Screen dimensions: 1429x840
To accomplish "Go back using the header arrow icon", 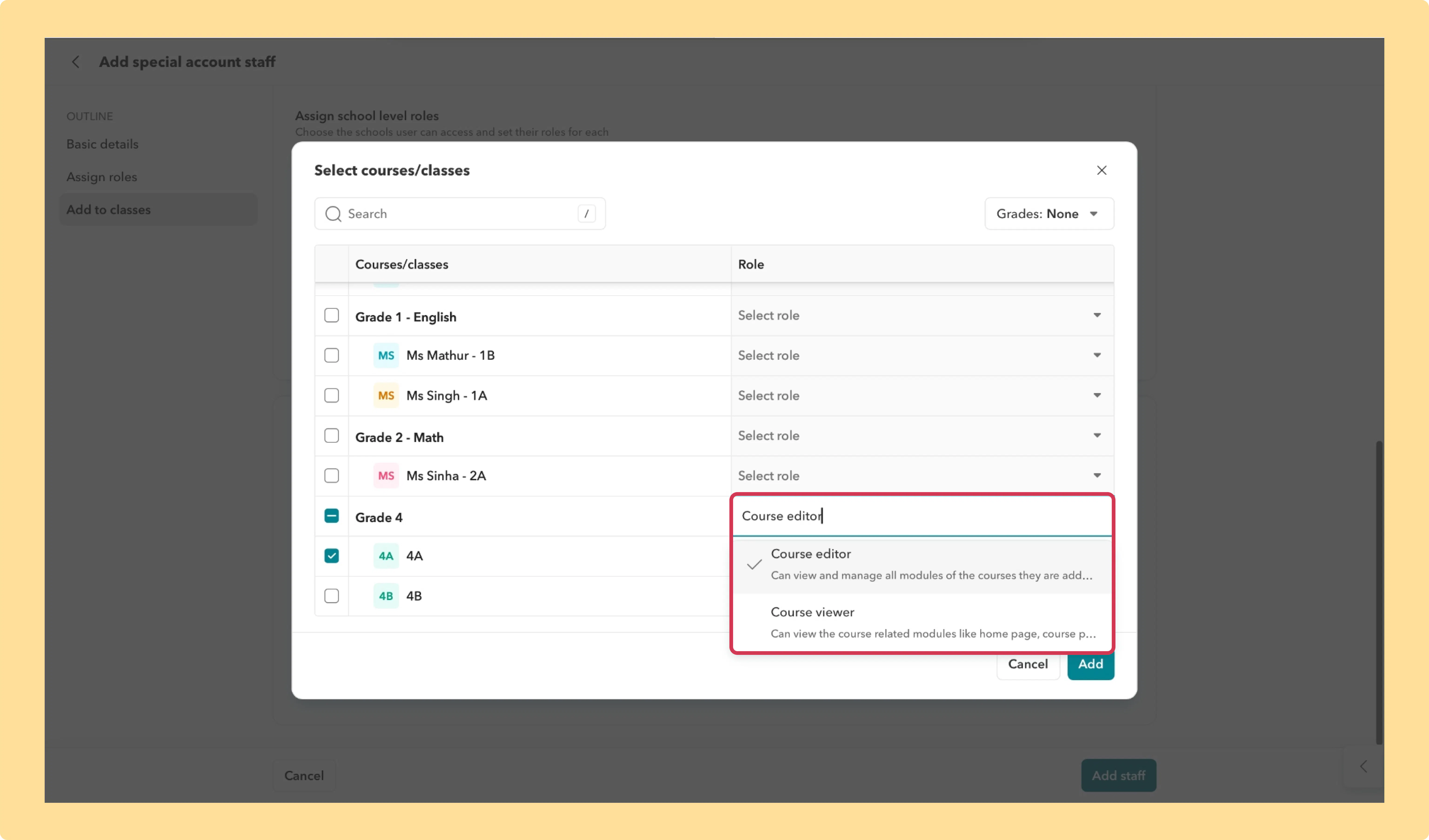I will [75, 62].
